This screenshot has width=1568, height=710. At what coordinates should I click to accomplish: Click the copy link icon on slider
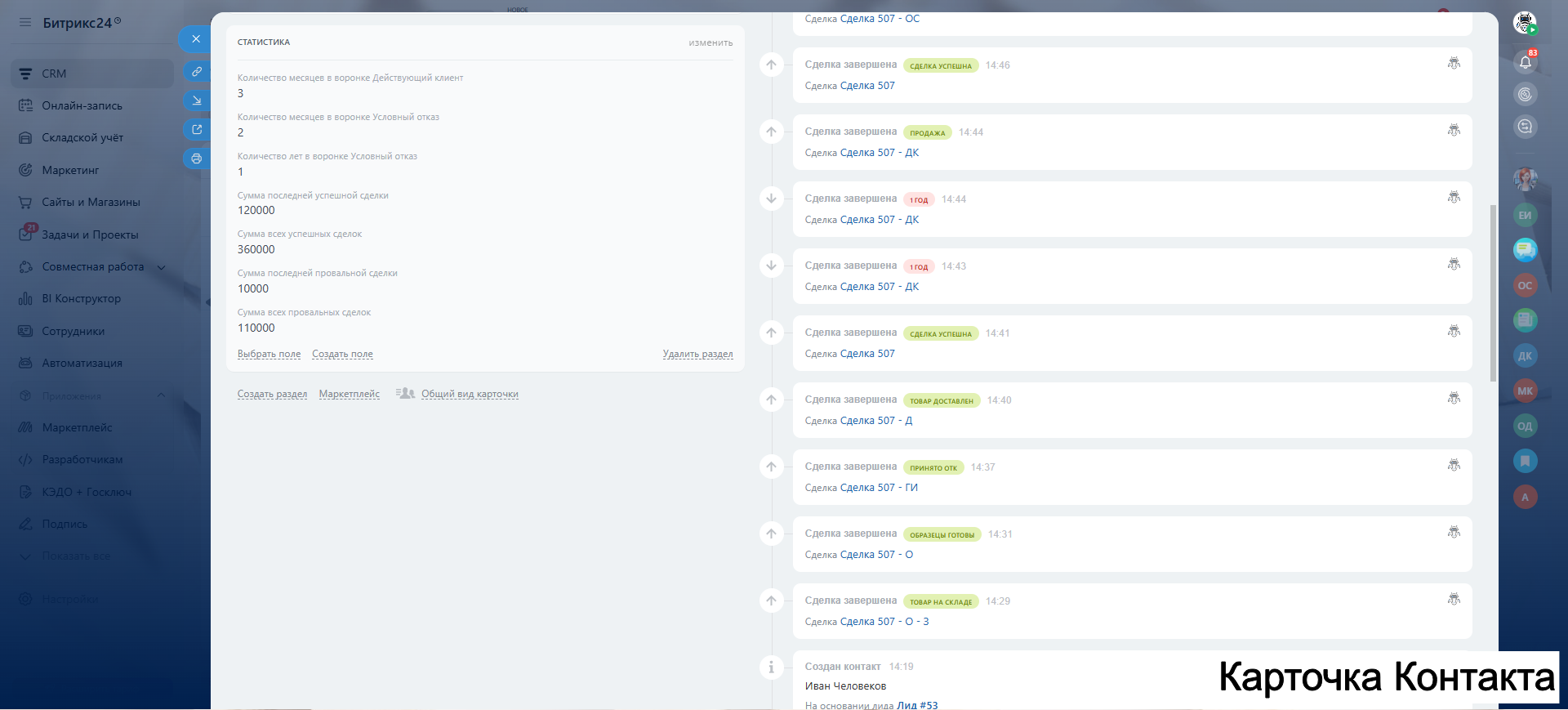pyautogui.click(x=196, y=72)
